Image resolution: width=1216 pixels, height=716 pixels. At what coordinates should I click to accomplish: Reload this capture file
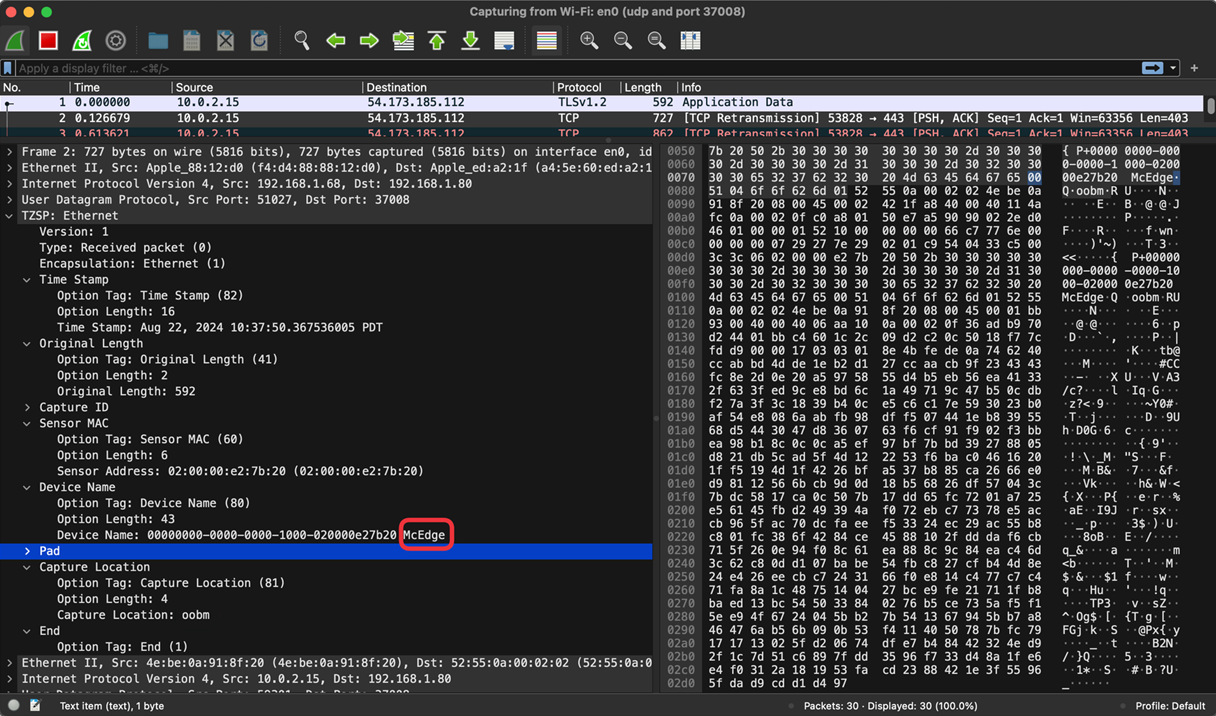[259, 41]
